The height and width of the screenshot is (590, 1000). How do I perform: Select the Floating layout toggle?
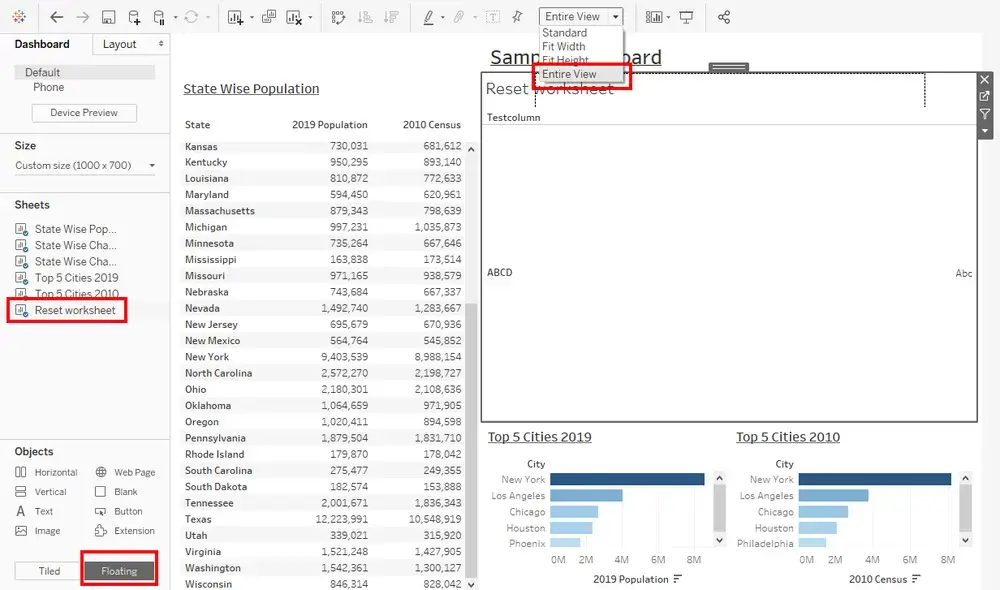click(x=119, y=571)
